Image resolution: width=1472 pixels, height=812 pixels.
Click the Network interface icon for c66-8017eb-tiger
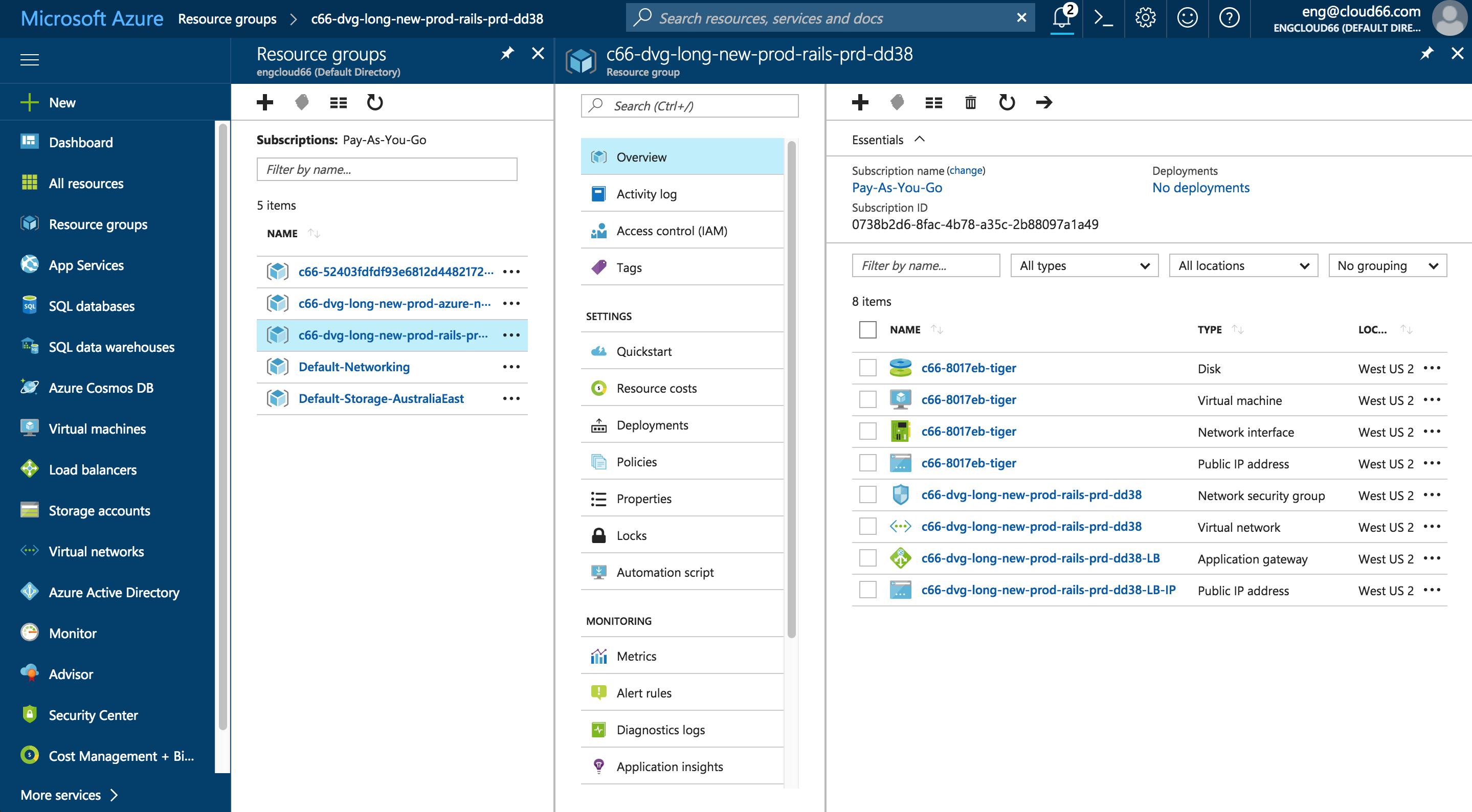pos(900,430)
